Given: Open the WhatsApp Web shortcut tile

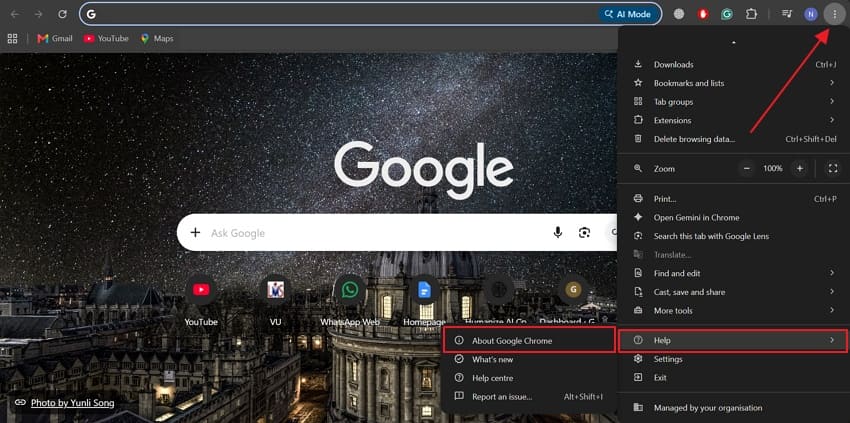Looking at the screenshot, I should point(350,301).
